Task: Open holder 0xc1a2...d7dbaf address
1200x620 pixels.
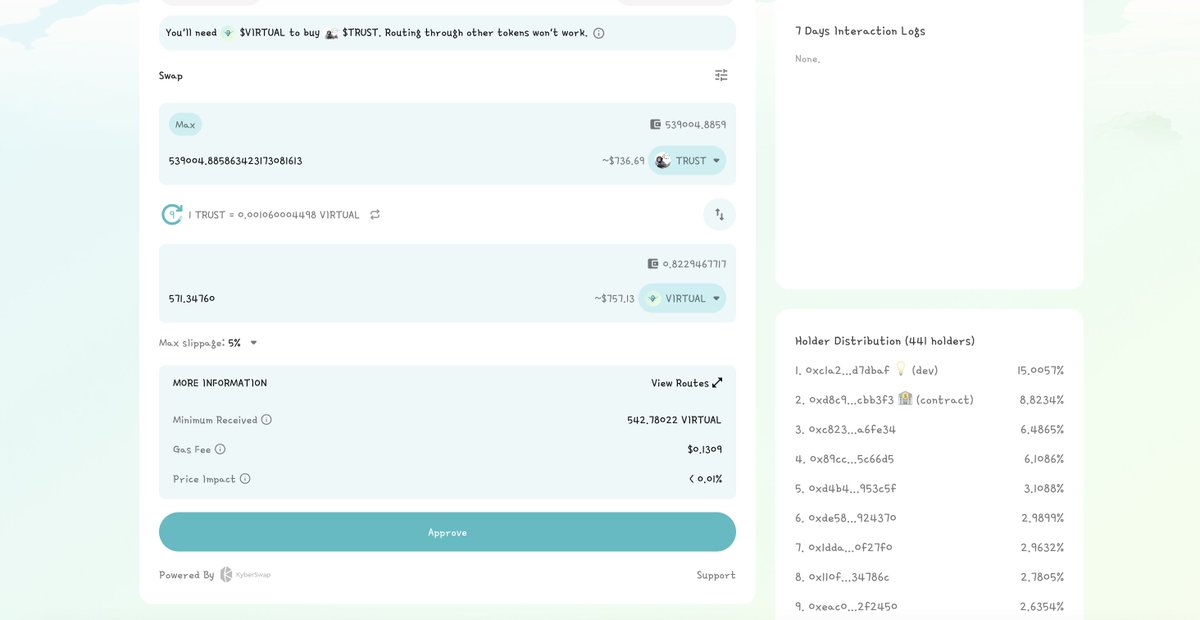Action: pyautogui.click(x=848, y=370)
